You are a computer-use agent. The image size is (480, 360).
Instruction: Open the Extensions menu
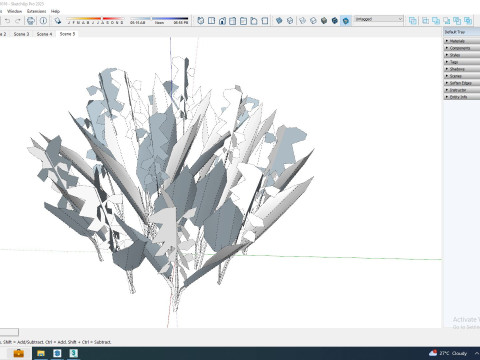click(37, 11)
